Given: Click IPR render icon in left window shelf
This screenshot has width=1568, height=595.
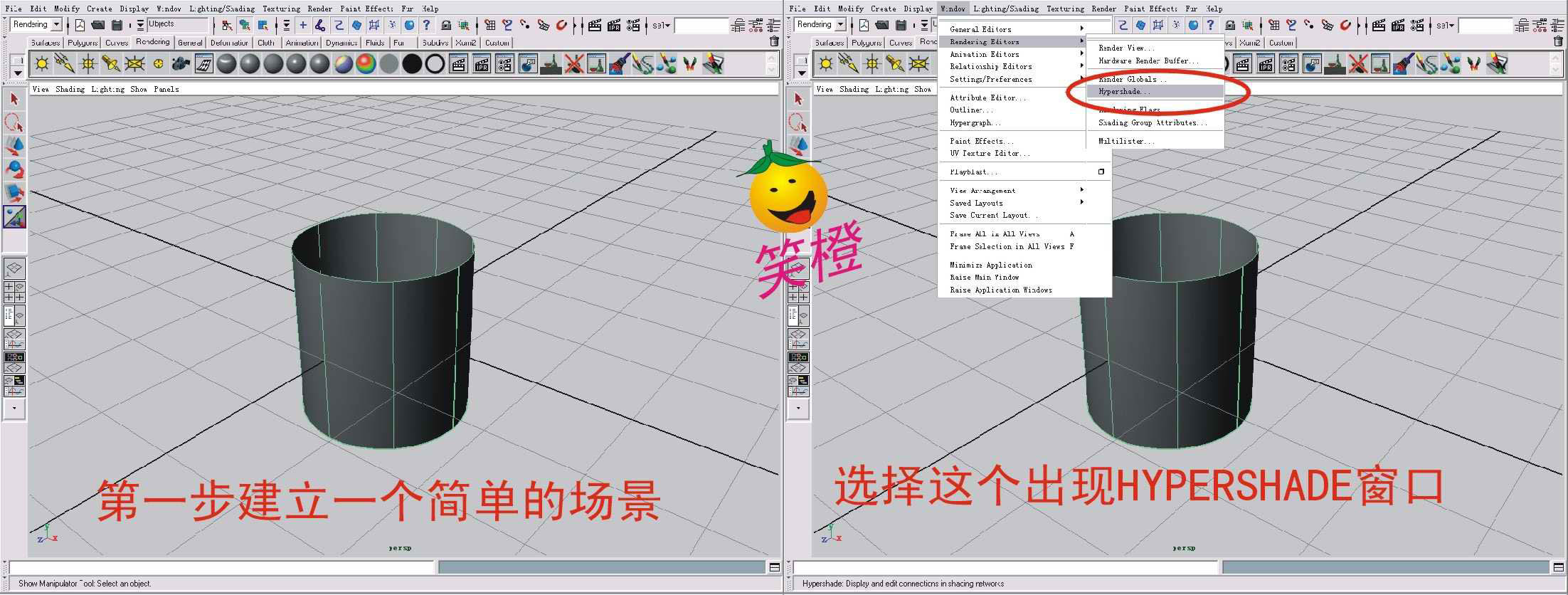Looking at the screenshot, I should point(482,65).
